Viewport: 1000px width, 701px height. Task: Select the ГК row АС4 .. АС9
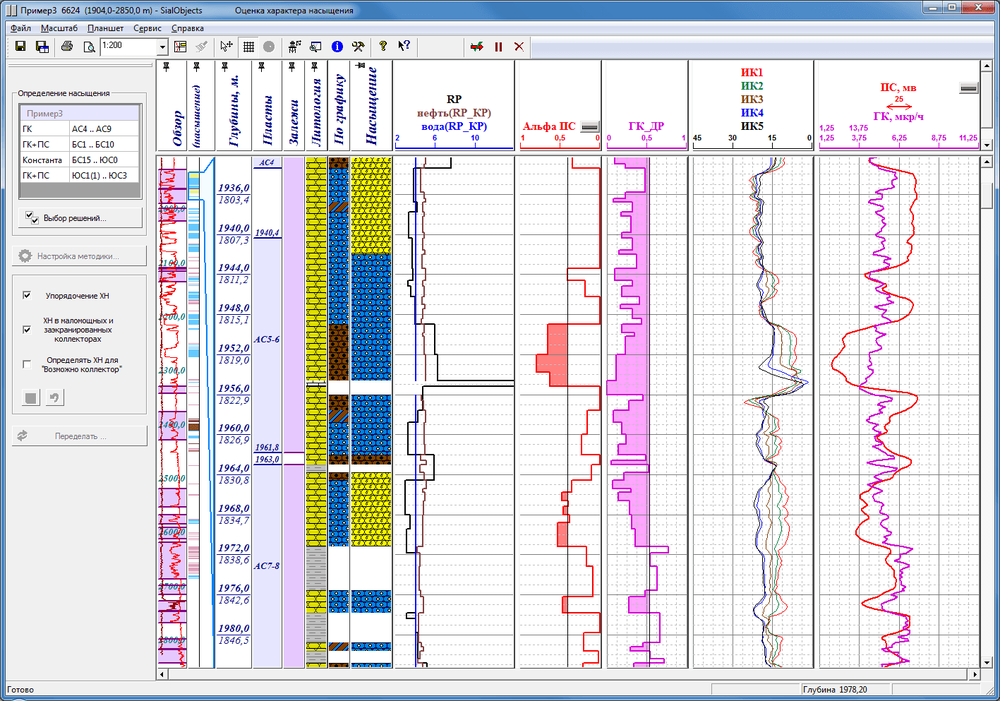(80, 129)
